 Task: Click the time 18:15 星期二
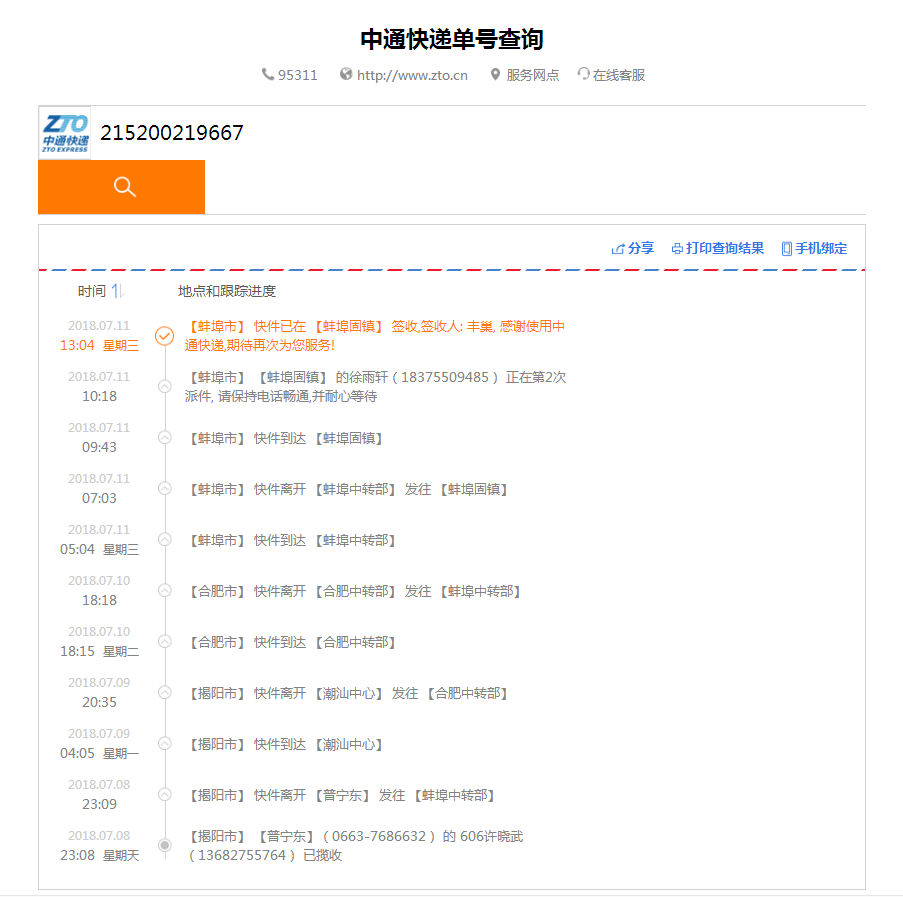click(x=100, y=651)
